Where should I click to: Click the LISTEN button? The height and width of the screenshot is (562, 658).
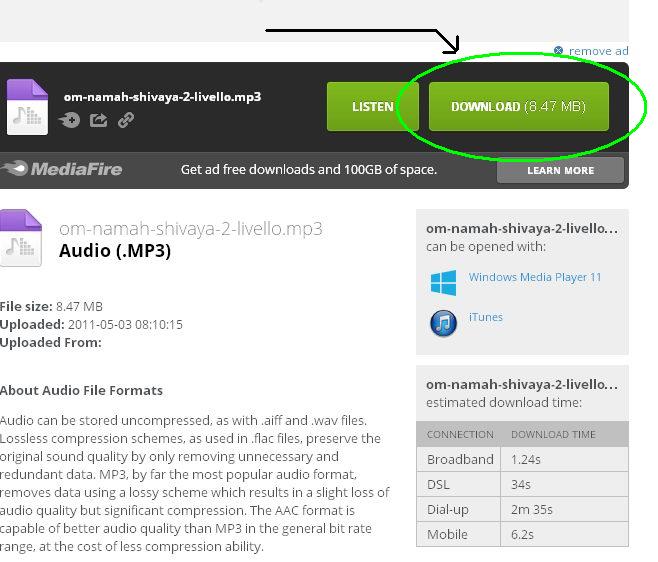[373, 107]
